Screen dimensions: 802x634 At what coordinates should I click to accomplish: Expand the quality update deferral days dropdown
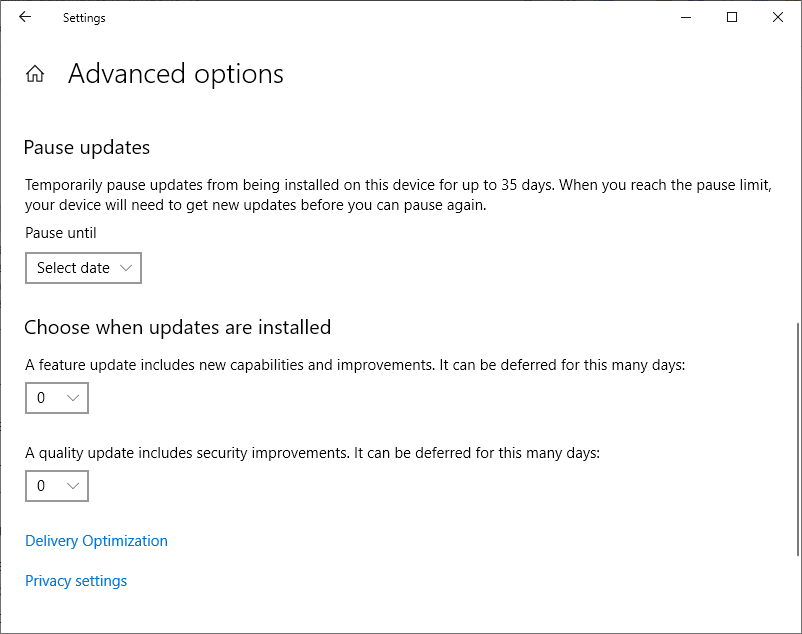tap(57, 486)
